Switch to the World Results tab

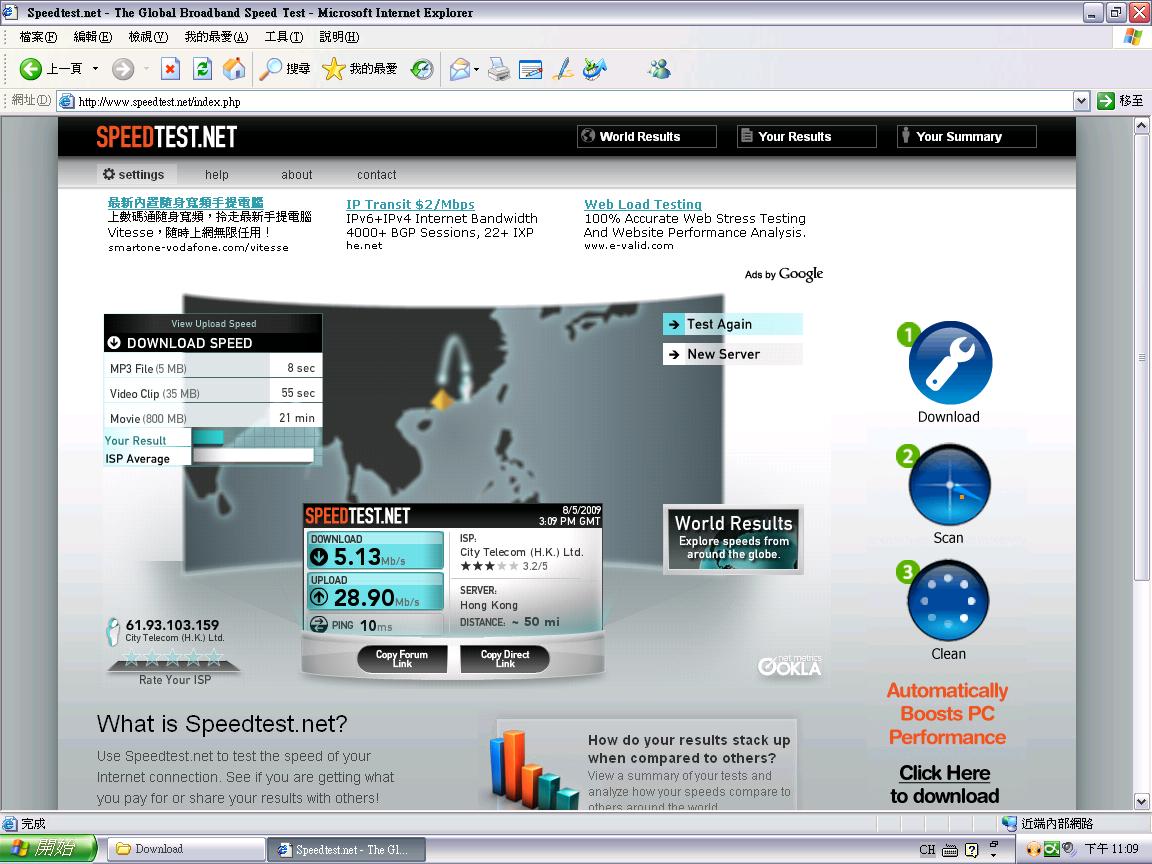[x=647, y=137]
